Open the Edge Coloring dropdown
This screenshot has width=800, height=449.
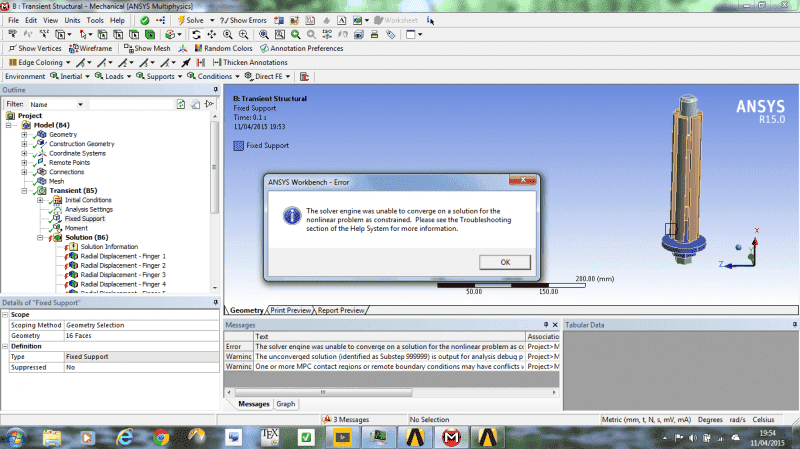click(44, 62)
